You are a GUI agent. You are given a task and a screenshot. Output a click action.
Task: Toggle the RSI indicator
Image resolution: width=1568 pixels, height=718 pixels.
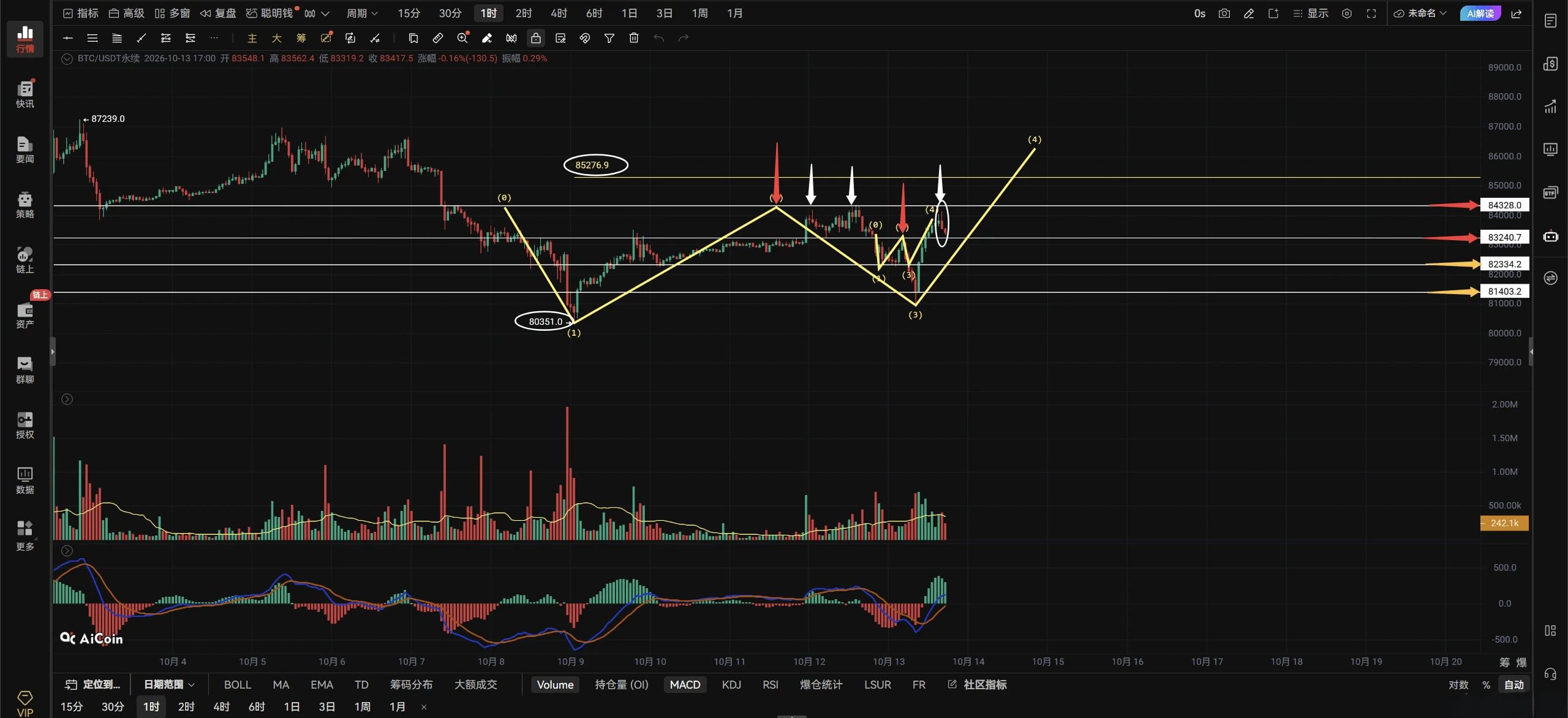click(771, 685)
